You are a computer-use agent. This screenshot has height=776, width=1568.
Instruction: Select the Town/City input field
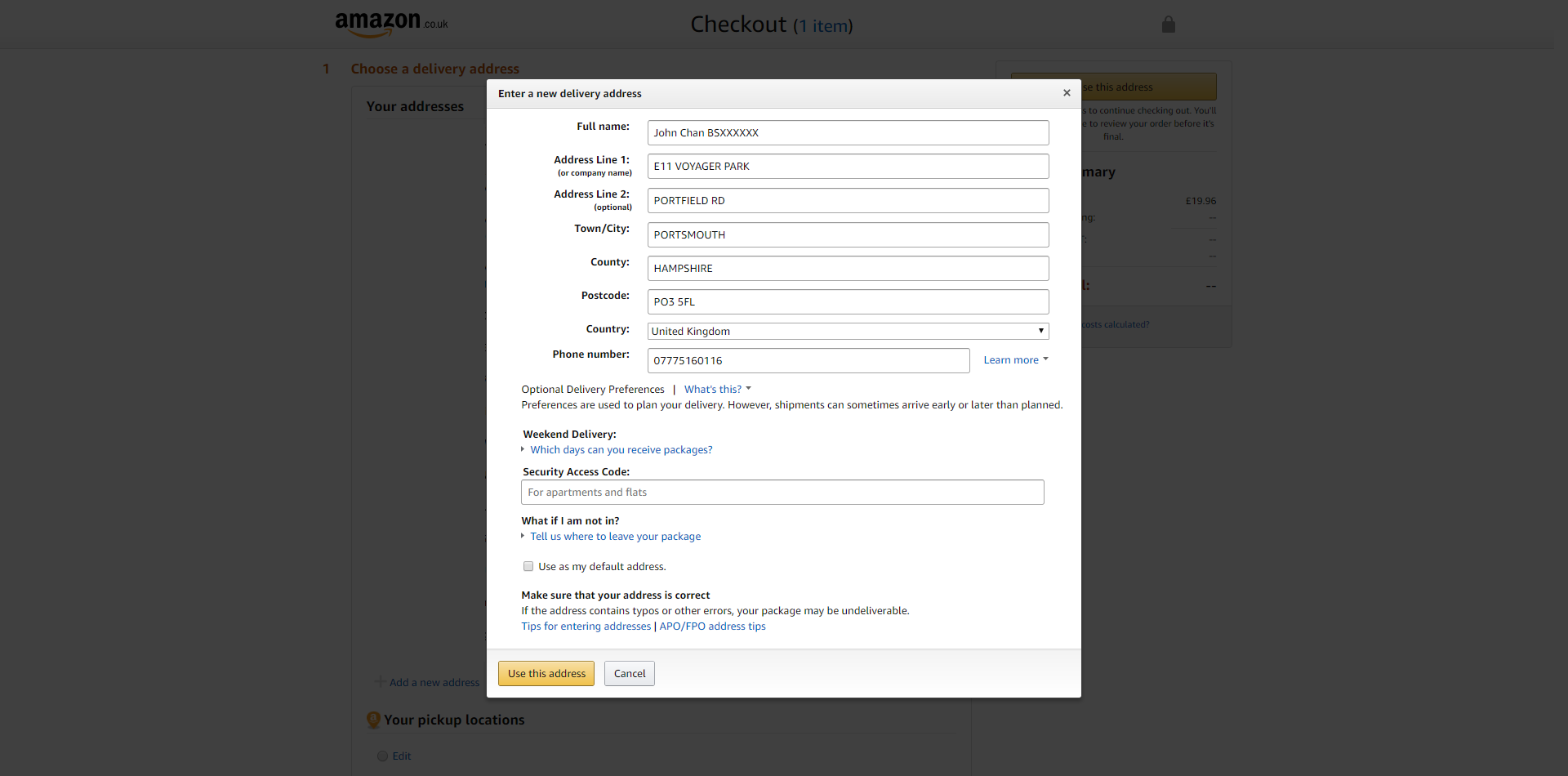(x=847, y=235)
